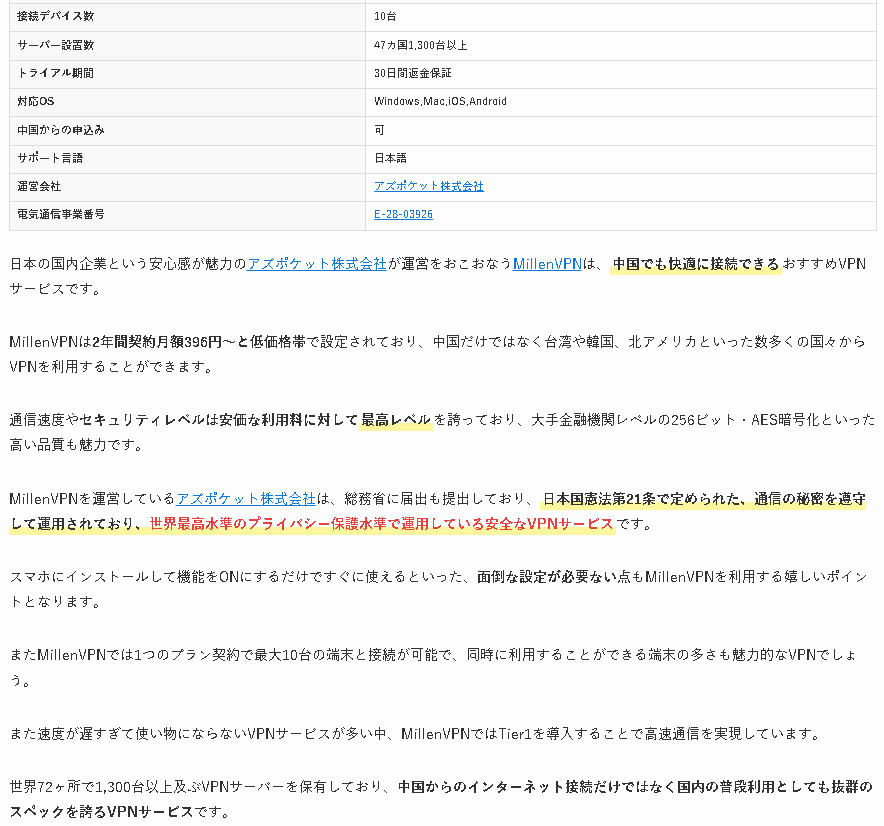Click the highlighted text 中国でも快適に接続できる

pyautogui.click(x=695, y=264)
